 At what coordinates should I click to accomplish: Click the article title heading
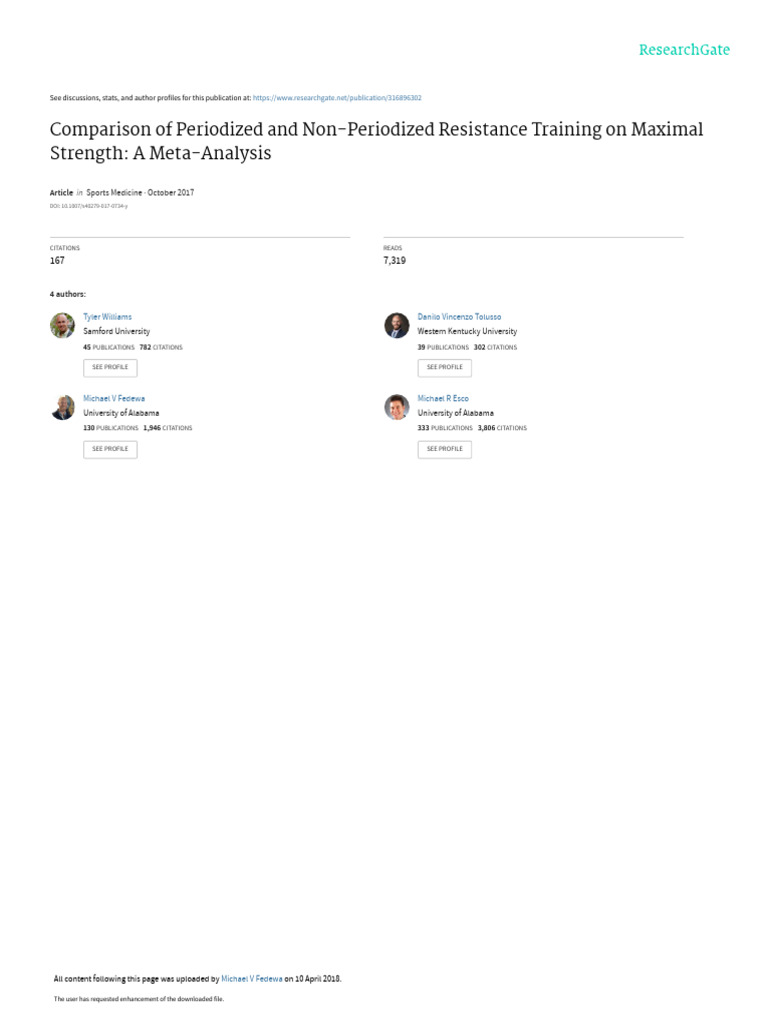coord(376,140)
